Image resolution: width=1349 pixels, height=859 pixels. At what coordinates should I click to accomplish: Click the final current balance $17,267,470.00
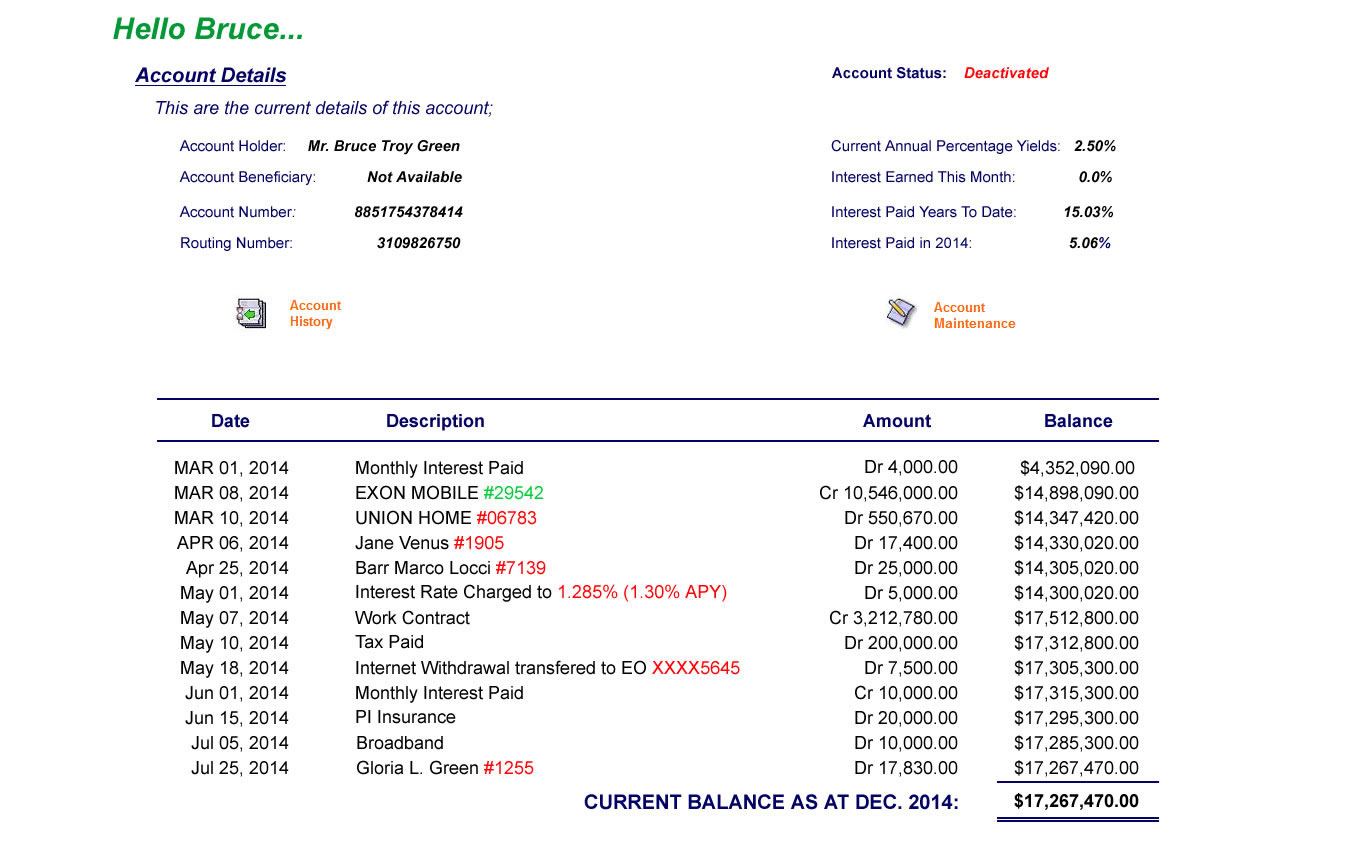(x=1075, y=801)
